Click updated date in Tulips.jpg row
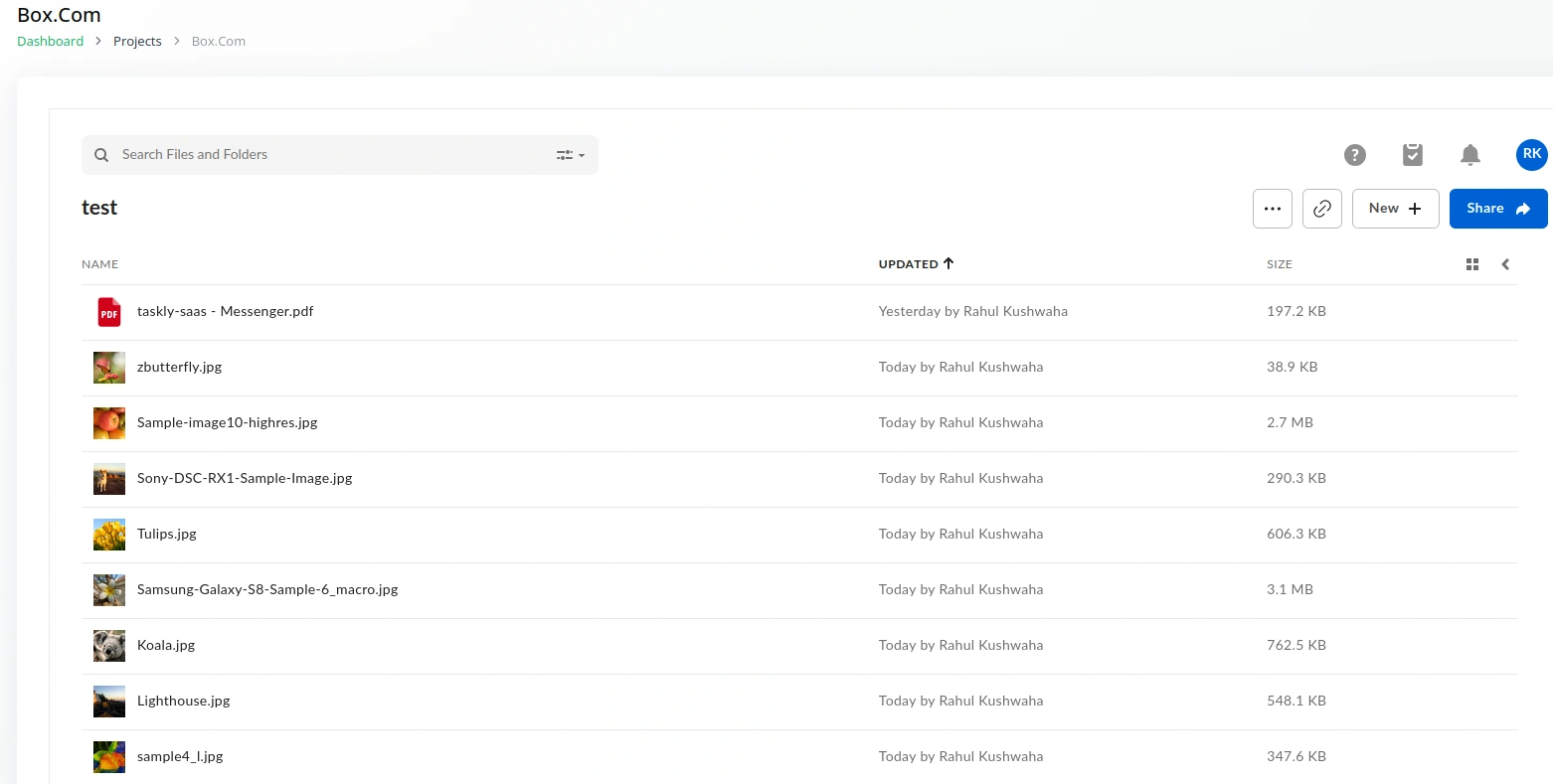The width and height of the screenshot is (1553, 784). click(x=961, y=534)
